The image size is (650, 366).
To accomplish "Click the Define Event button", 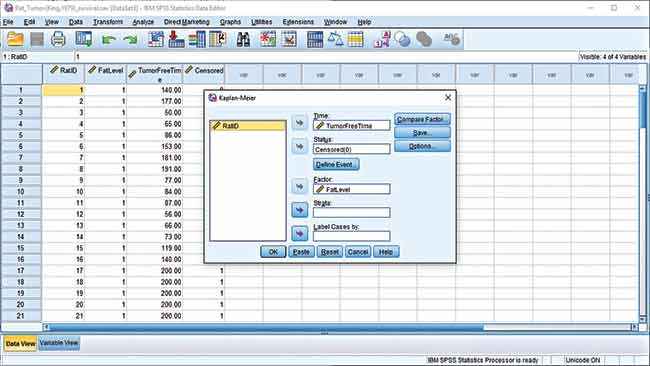I will [336, 165].
